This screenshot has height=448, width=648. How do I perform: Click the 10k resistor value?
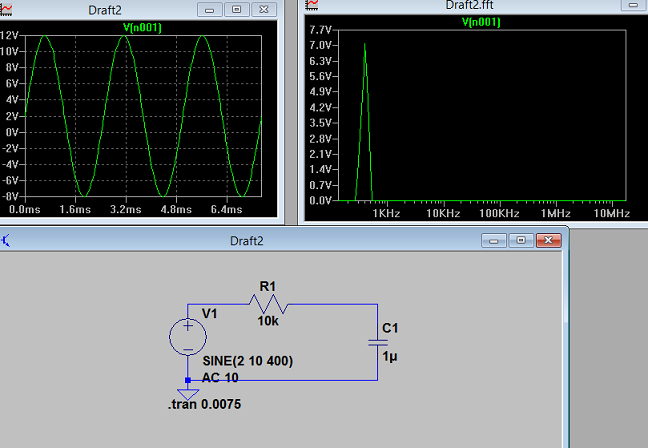(268, 321)
